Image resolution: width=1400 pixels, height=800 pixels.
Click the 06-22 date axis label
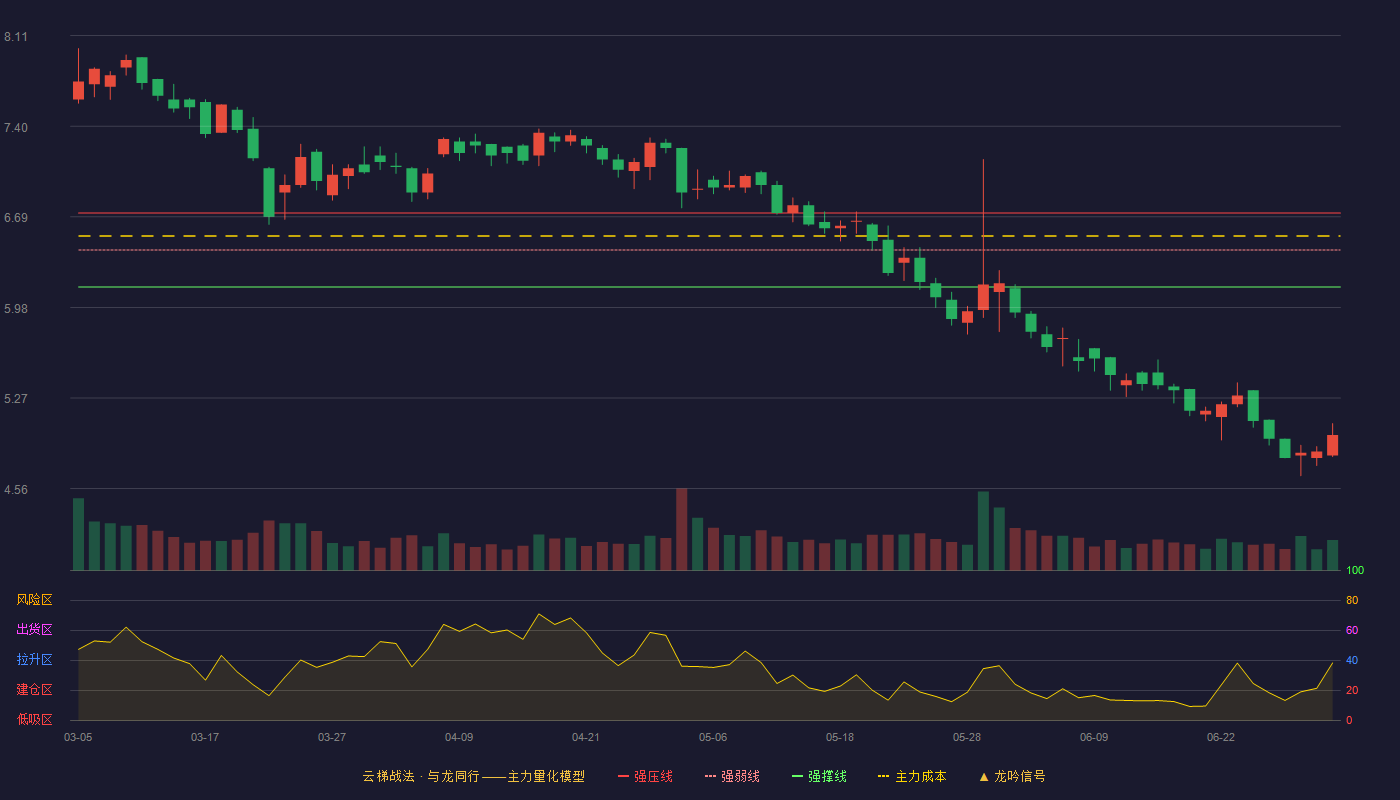(1221, 737)
